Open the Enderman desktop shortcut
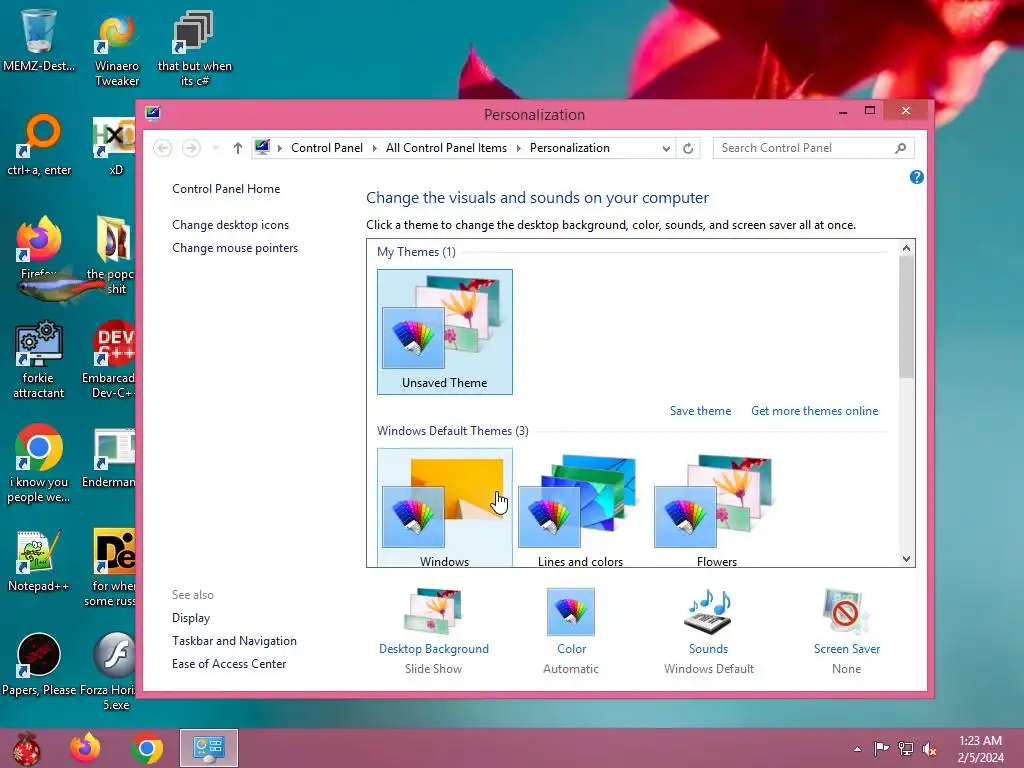Image resolution: width=1024 pixels, height=768 pixels. pyautogui.click(x=110, y=458)
